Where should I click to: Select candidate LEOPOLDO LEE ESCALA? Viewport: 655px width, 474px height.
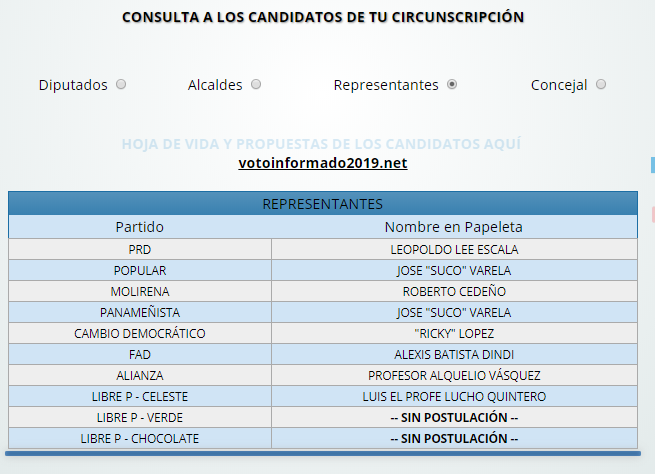coord(454,249)
